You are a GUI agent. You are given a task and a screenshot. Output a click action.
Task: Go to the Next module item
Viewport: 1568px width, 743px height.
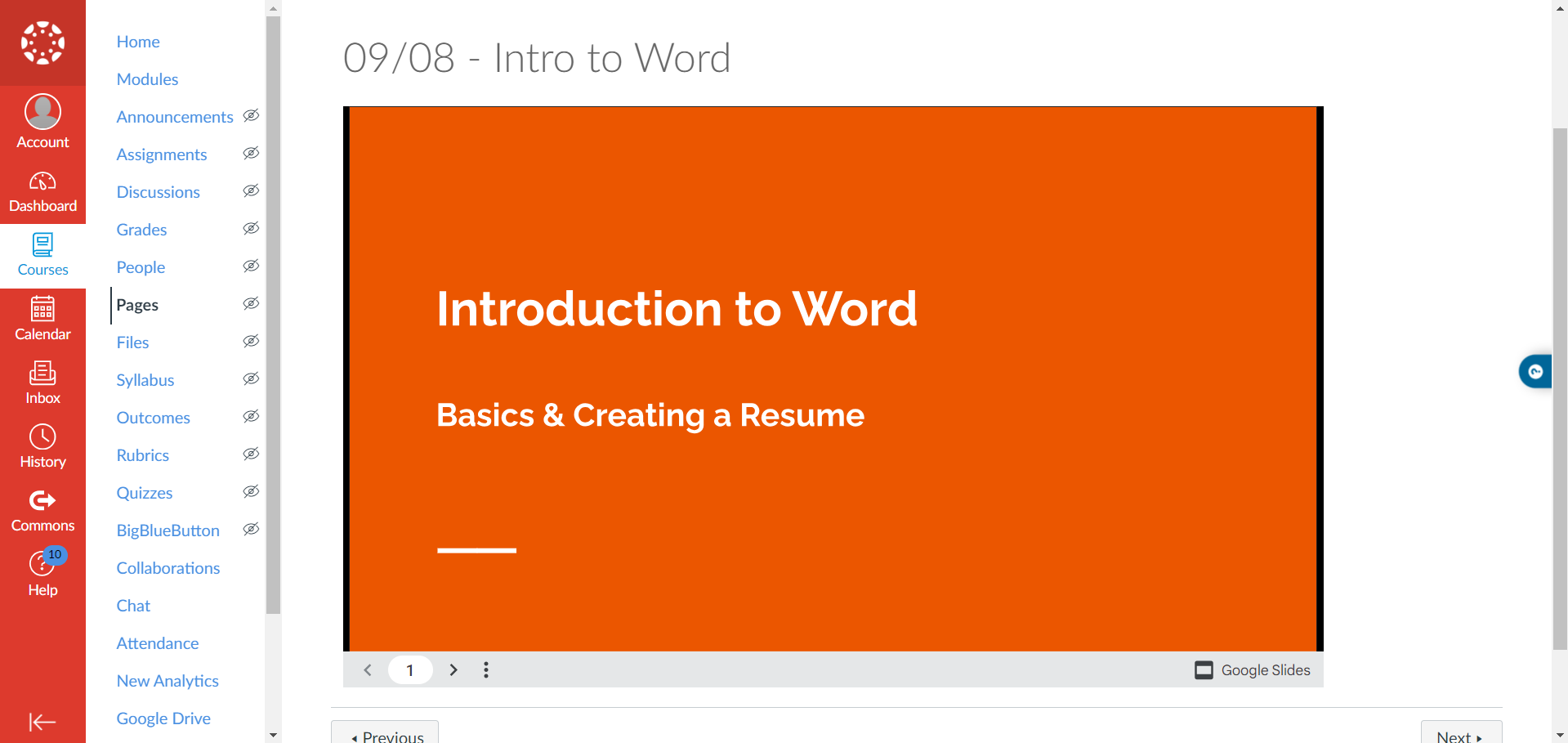(1461, 733)
